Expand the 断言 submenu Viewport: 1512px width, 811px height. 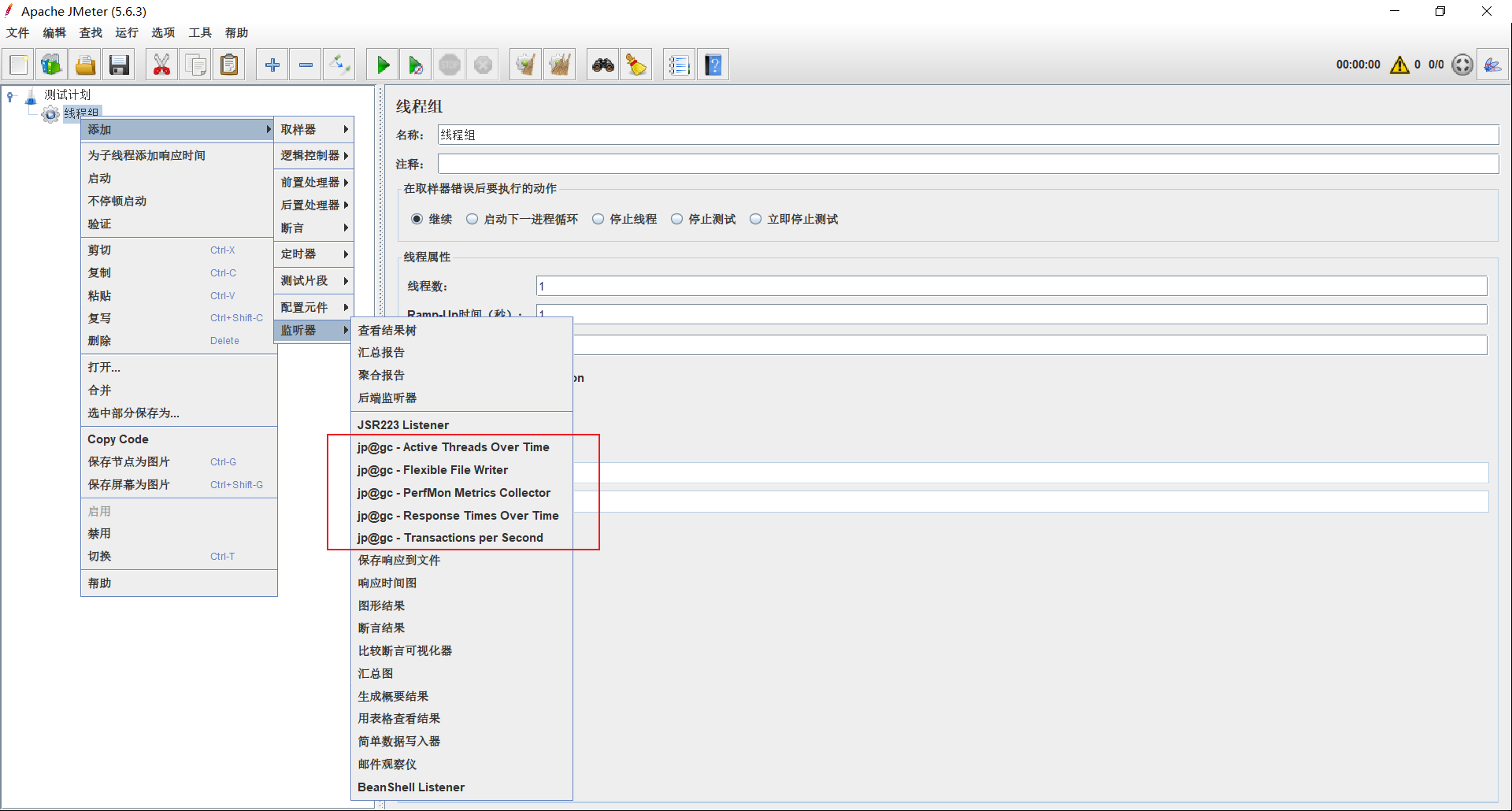(313, 228)
